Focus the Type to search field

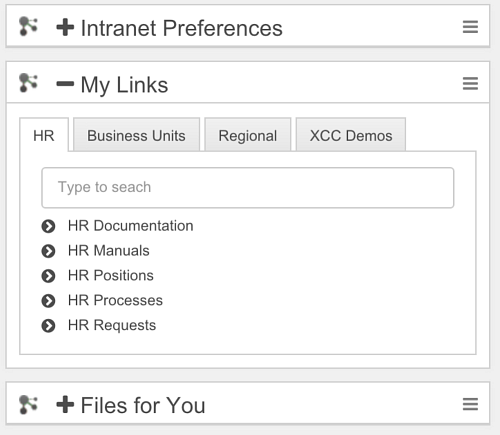click(x=248, y=188)
